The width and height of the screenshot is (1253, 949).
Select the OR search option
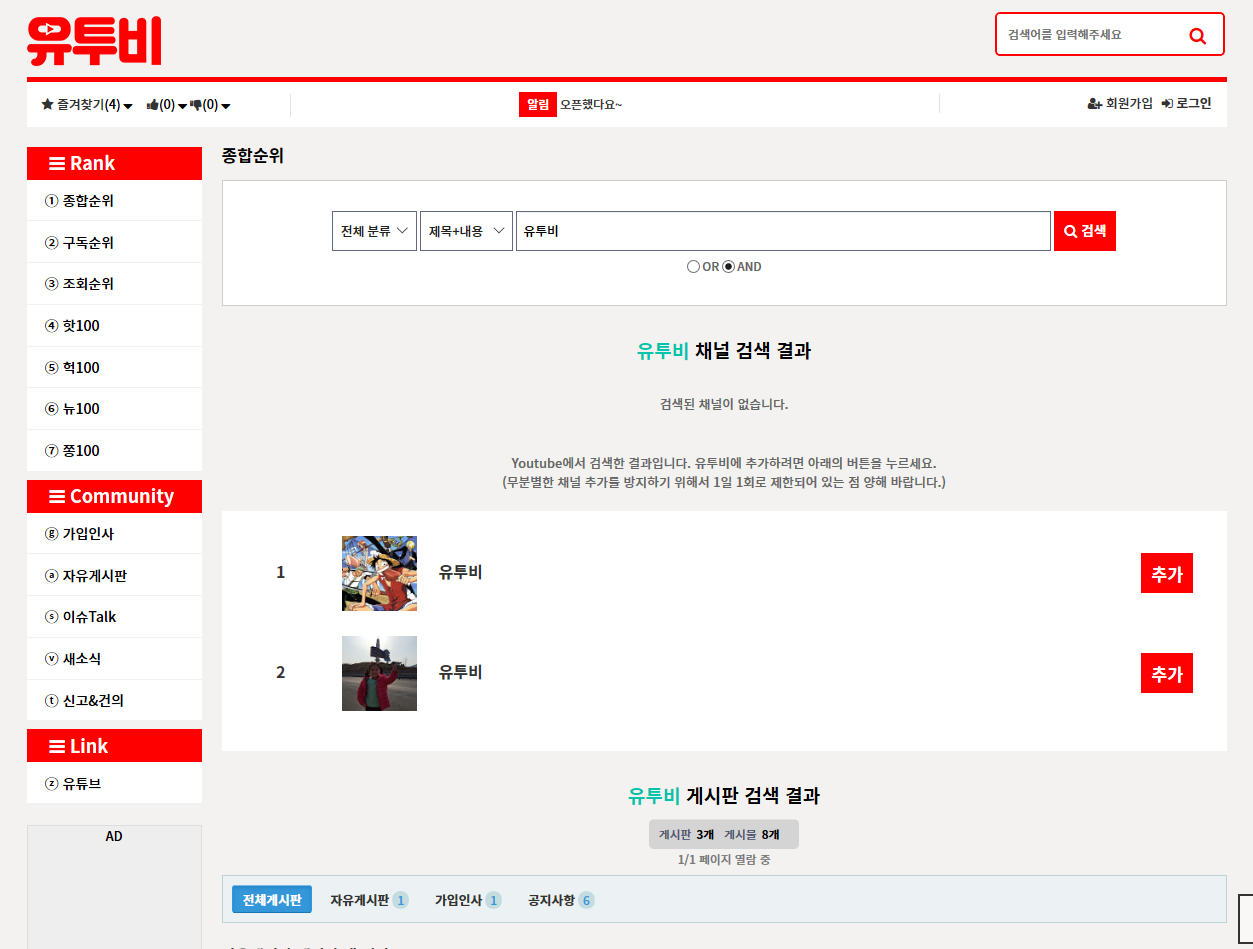(x=693, y=267)
